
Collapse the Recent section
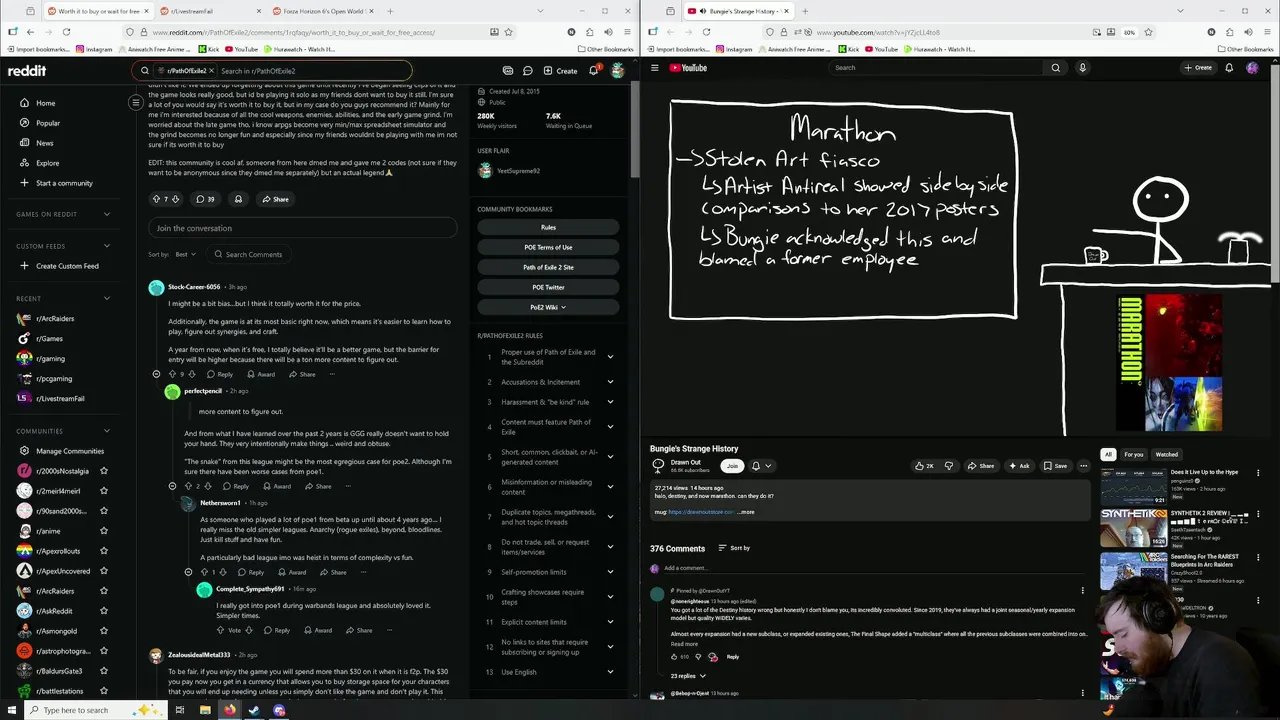click(x=107, y=298)
